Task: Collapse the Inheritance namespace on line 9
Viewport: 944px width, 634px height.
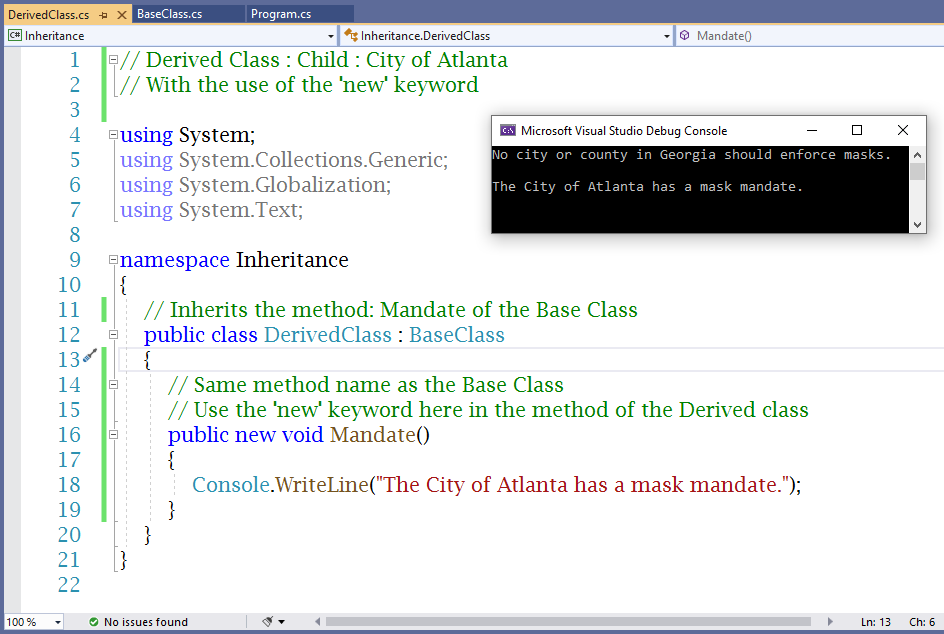Action: point(113,260)
